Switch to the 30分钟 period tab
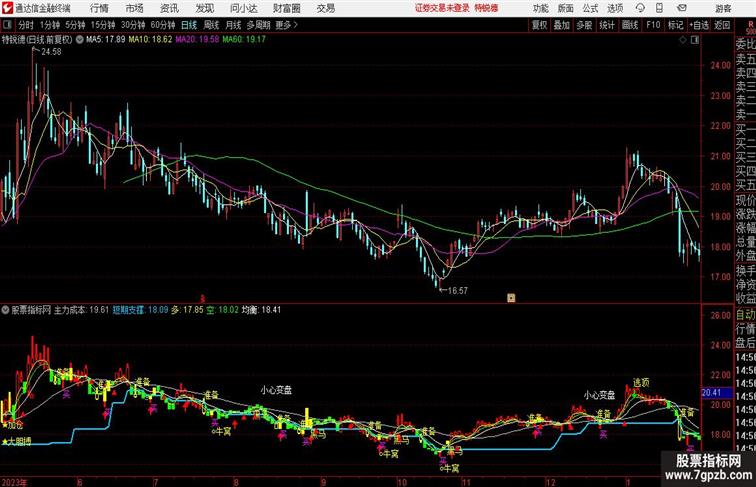This screenshot has width=756, height=487. (133, 25)
